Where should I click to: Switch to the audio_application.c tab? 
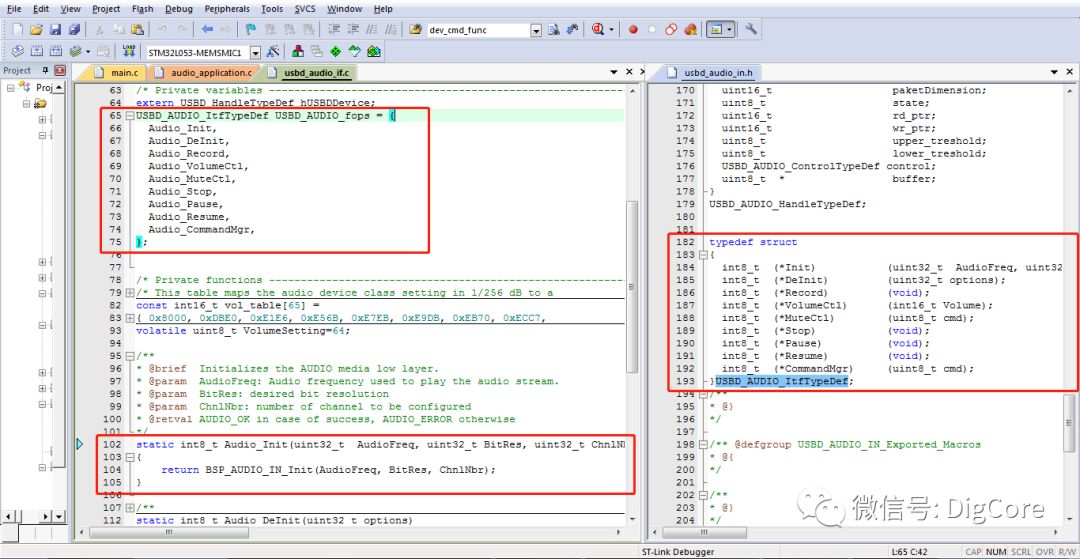point(205,72)
